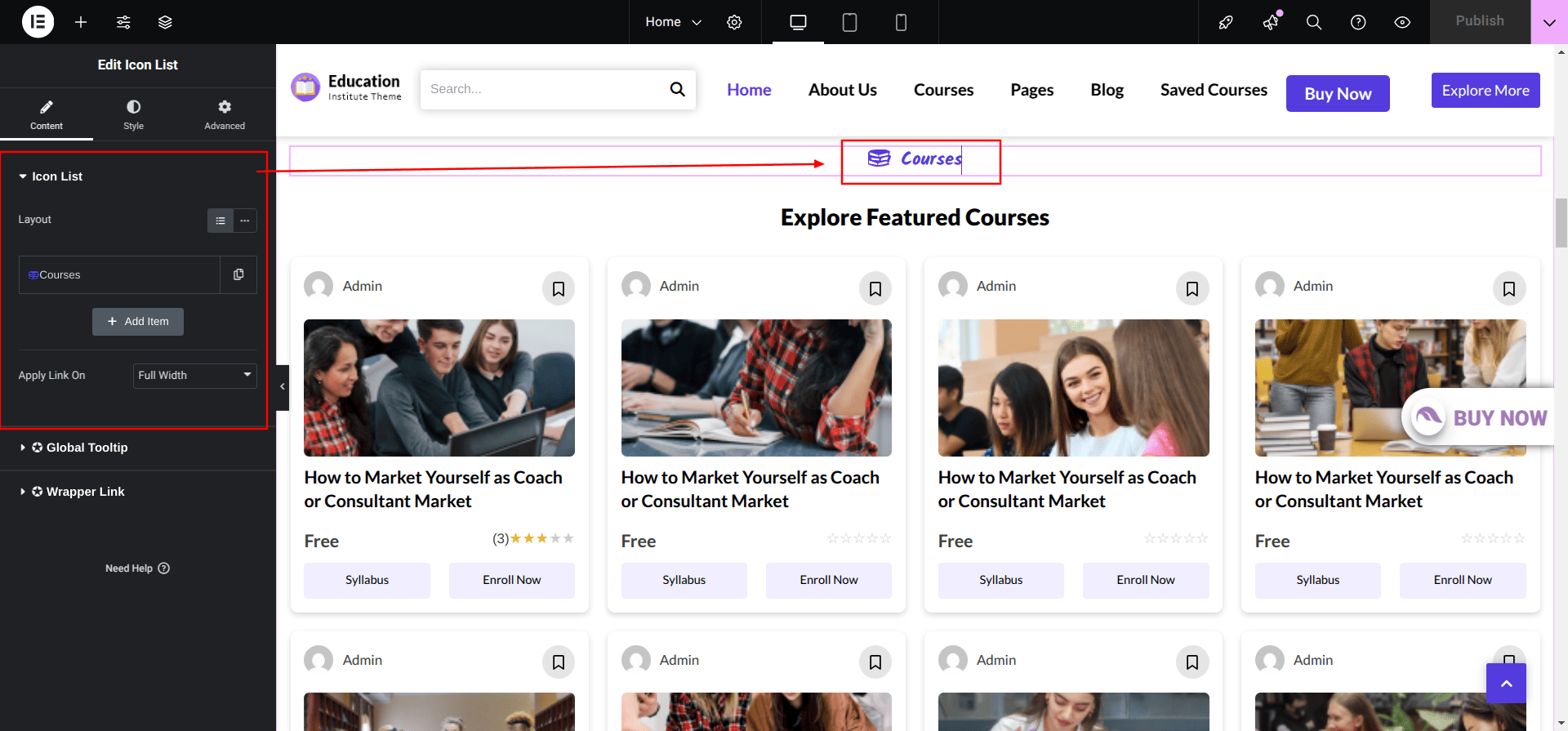Image resolution: width=1568 pixels, height=731 pixels.
Task: Open the first course image of students at a laptop
Action: click(x=439, y=388)
